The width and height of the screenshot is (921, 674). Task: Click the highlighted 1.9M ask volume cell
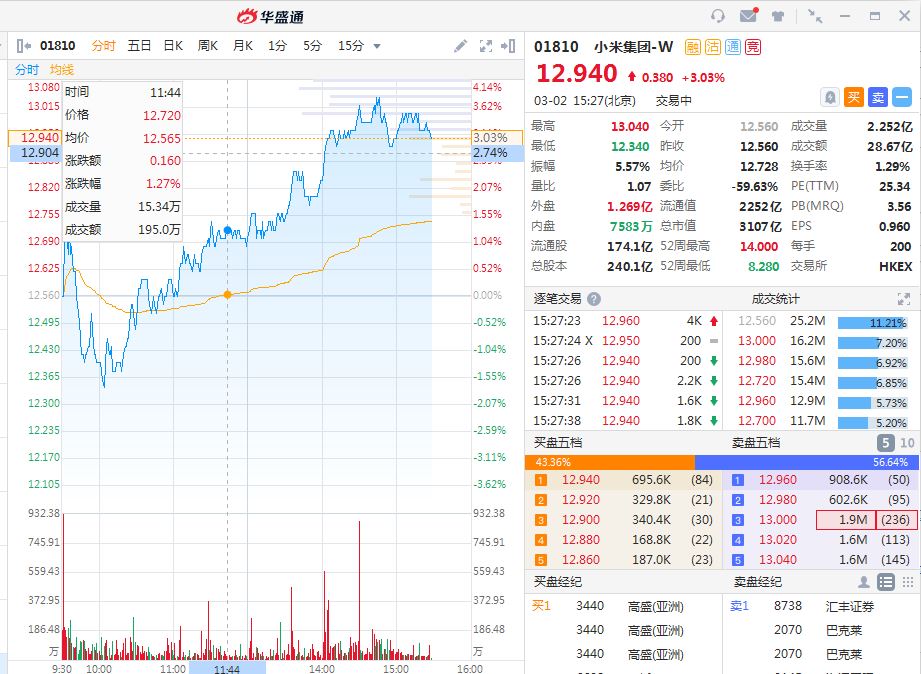846,519
